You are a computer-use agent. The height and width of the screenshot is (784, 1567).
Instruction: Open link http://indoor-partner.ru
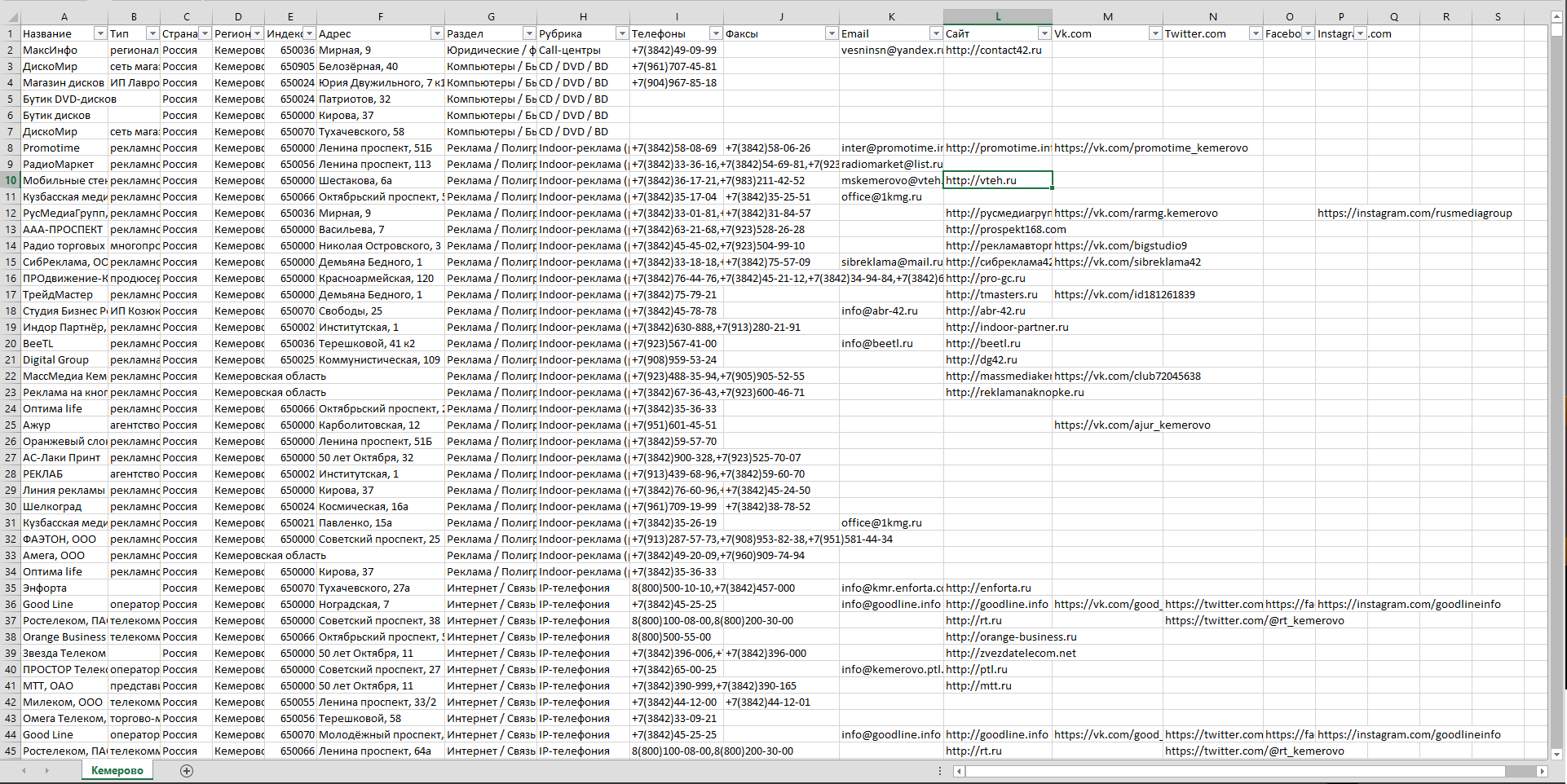(x=1007, y=327)
